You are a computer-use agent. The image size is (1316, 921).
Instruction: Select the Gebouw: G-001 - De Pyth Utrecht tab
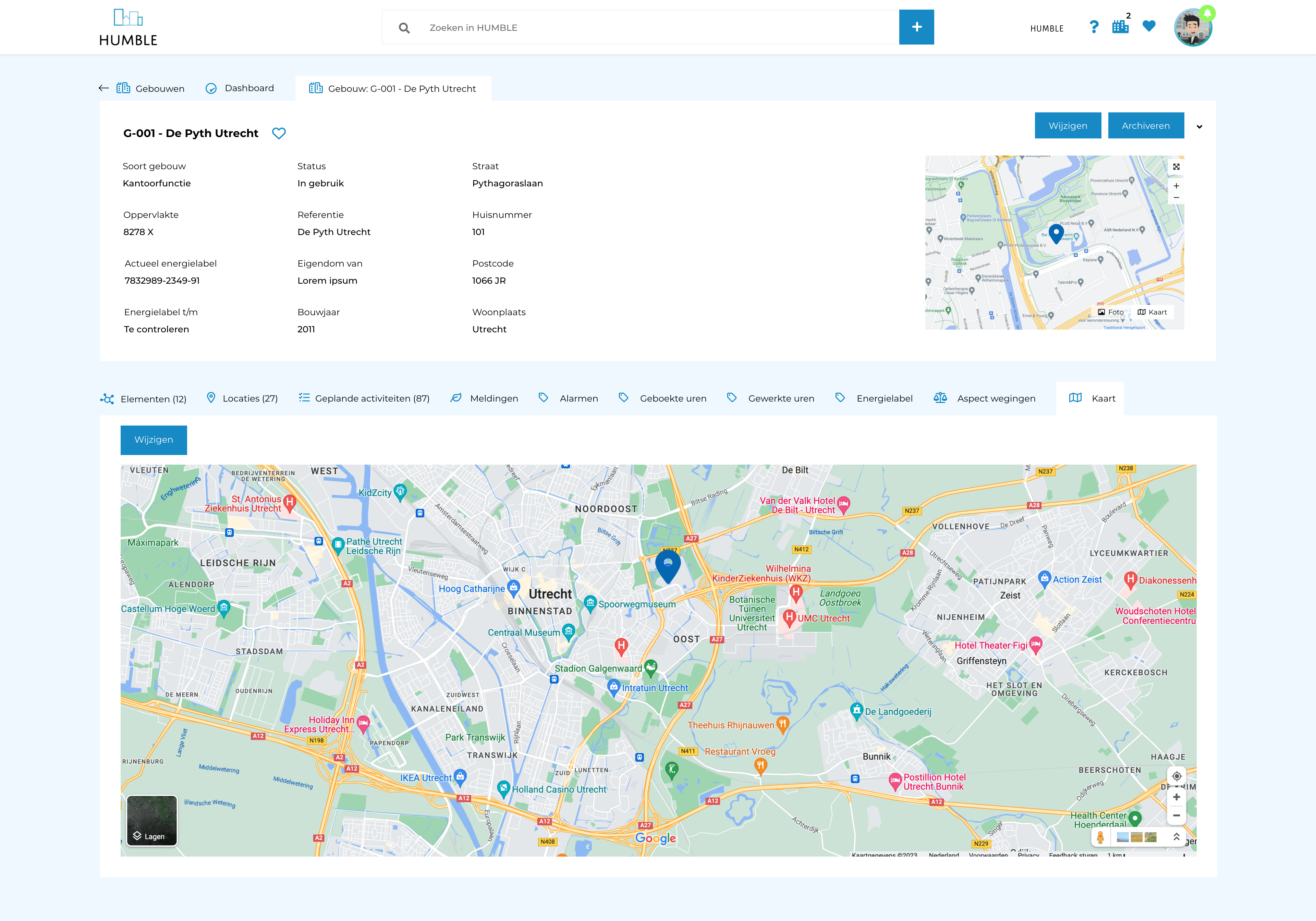(x=393, y=88)
